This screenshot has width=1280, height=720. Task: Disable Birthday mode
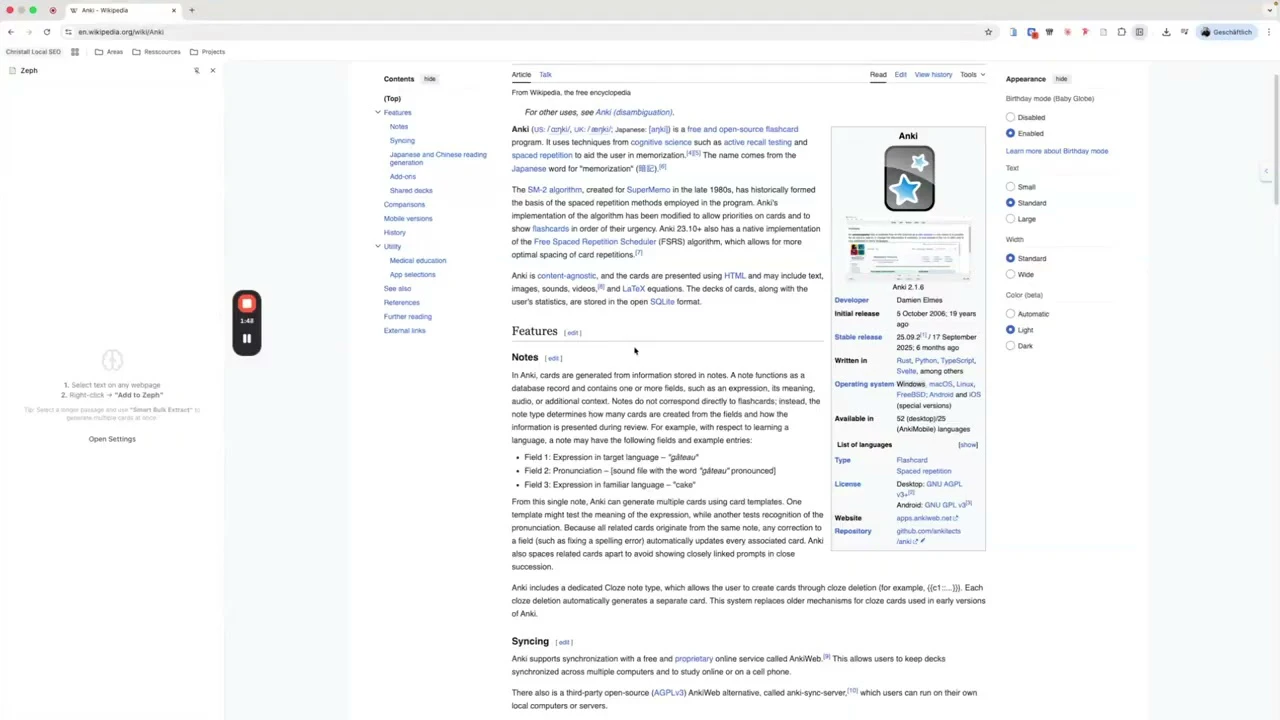tap(1010, 117)
